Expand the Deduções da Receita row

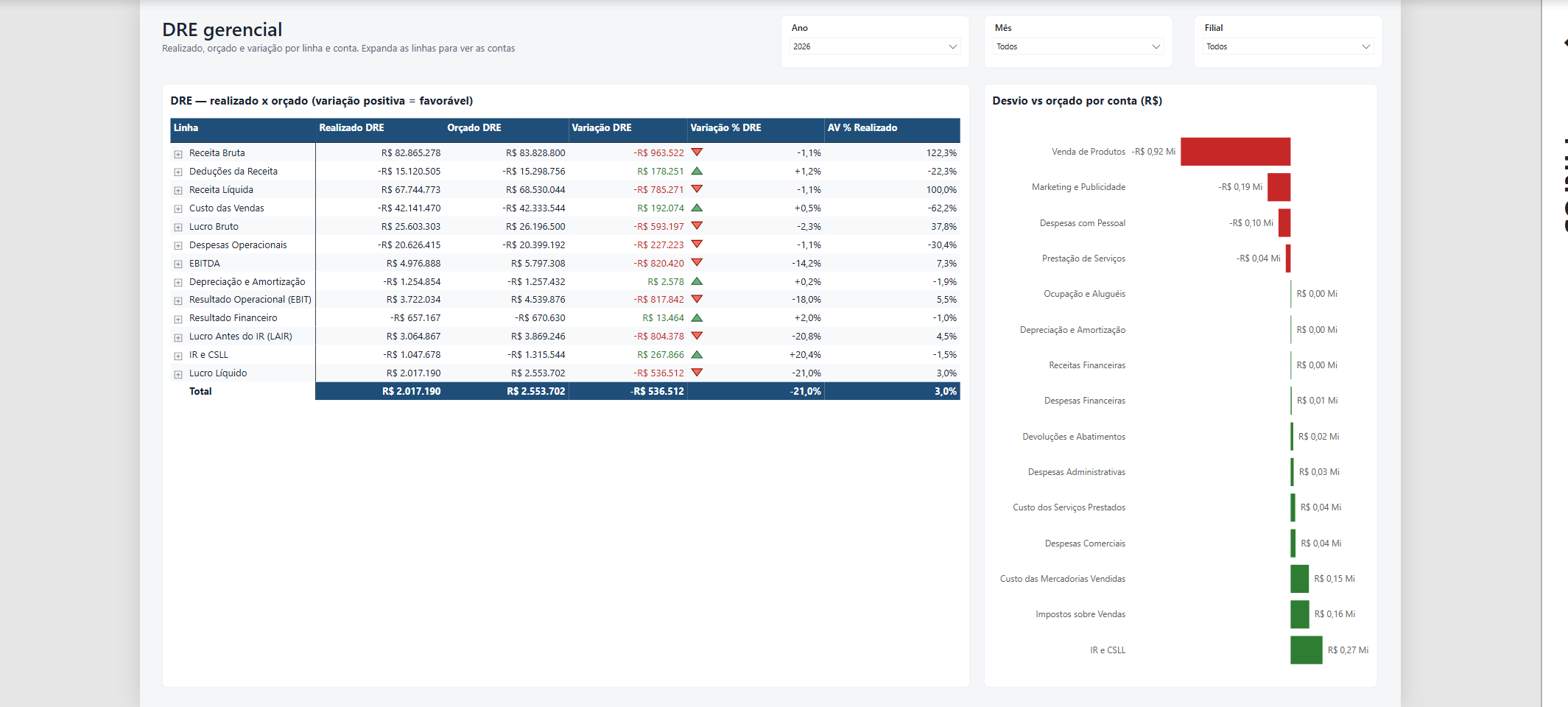[x=178, y=172]
